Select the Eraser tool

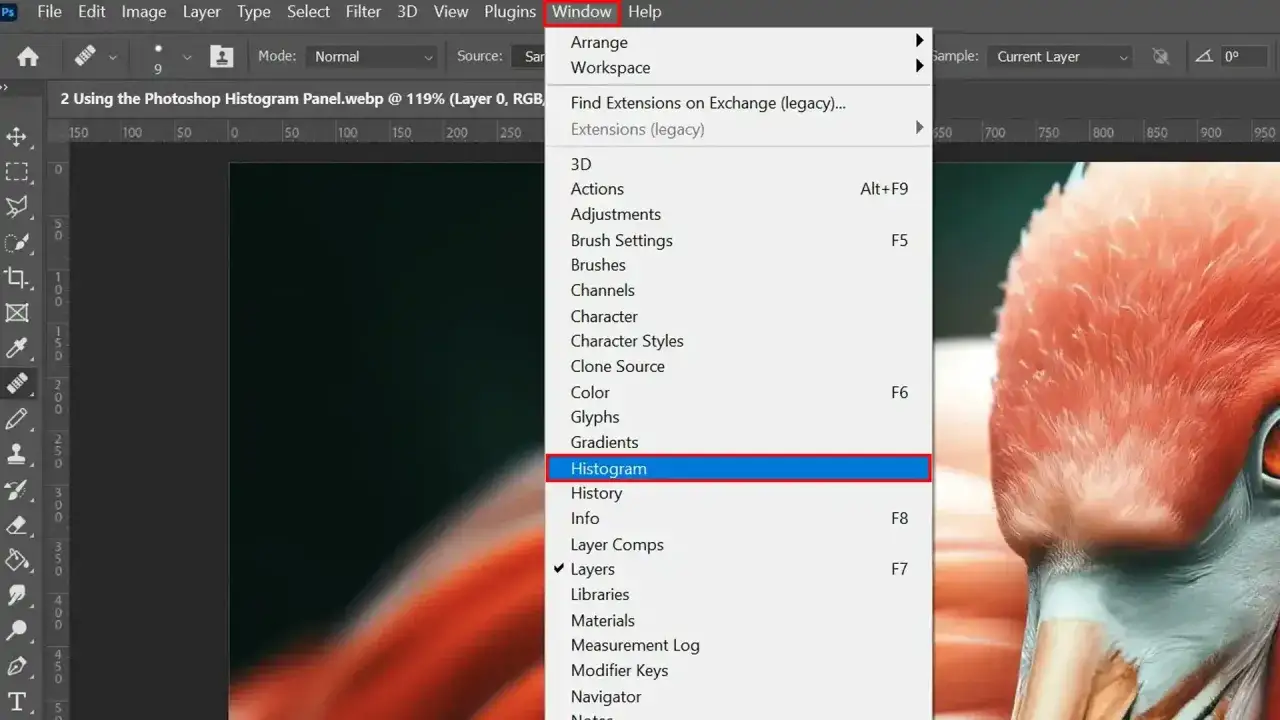tap(17, 524)
